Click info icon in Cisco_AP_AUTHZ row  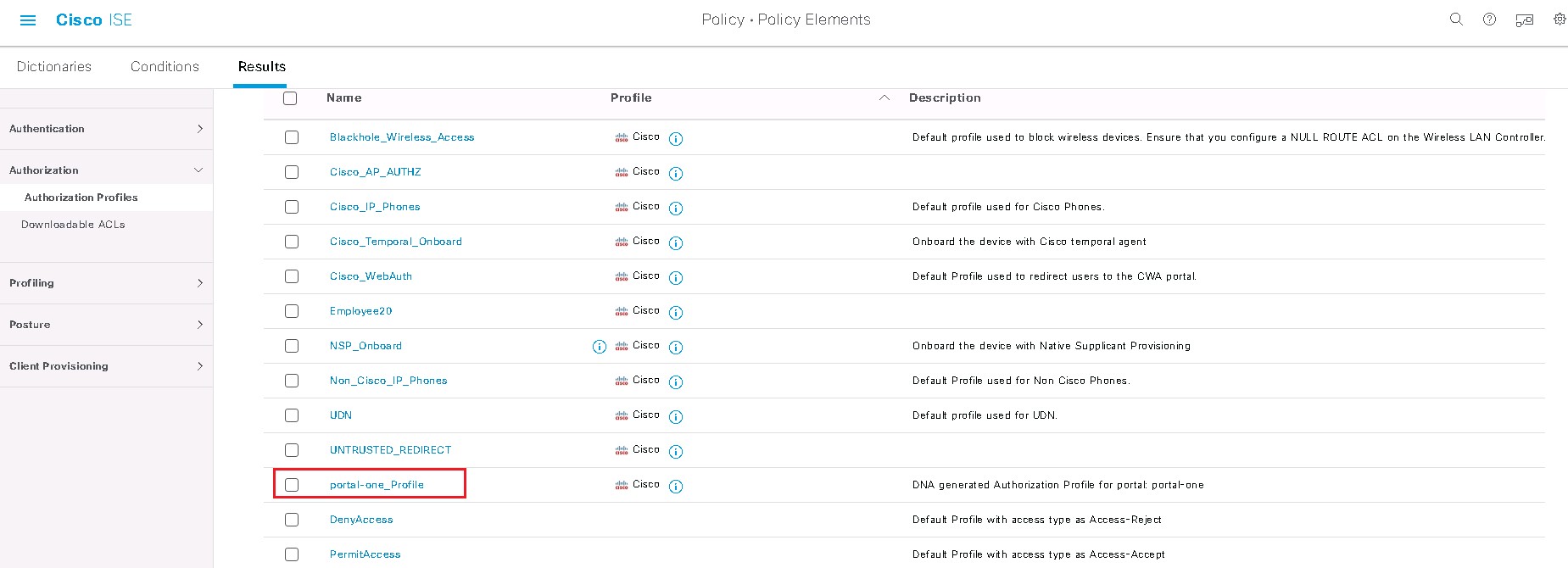676,173
